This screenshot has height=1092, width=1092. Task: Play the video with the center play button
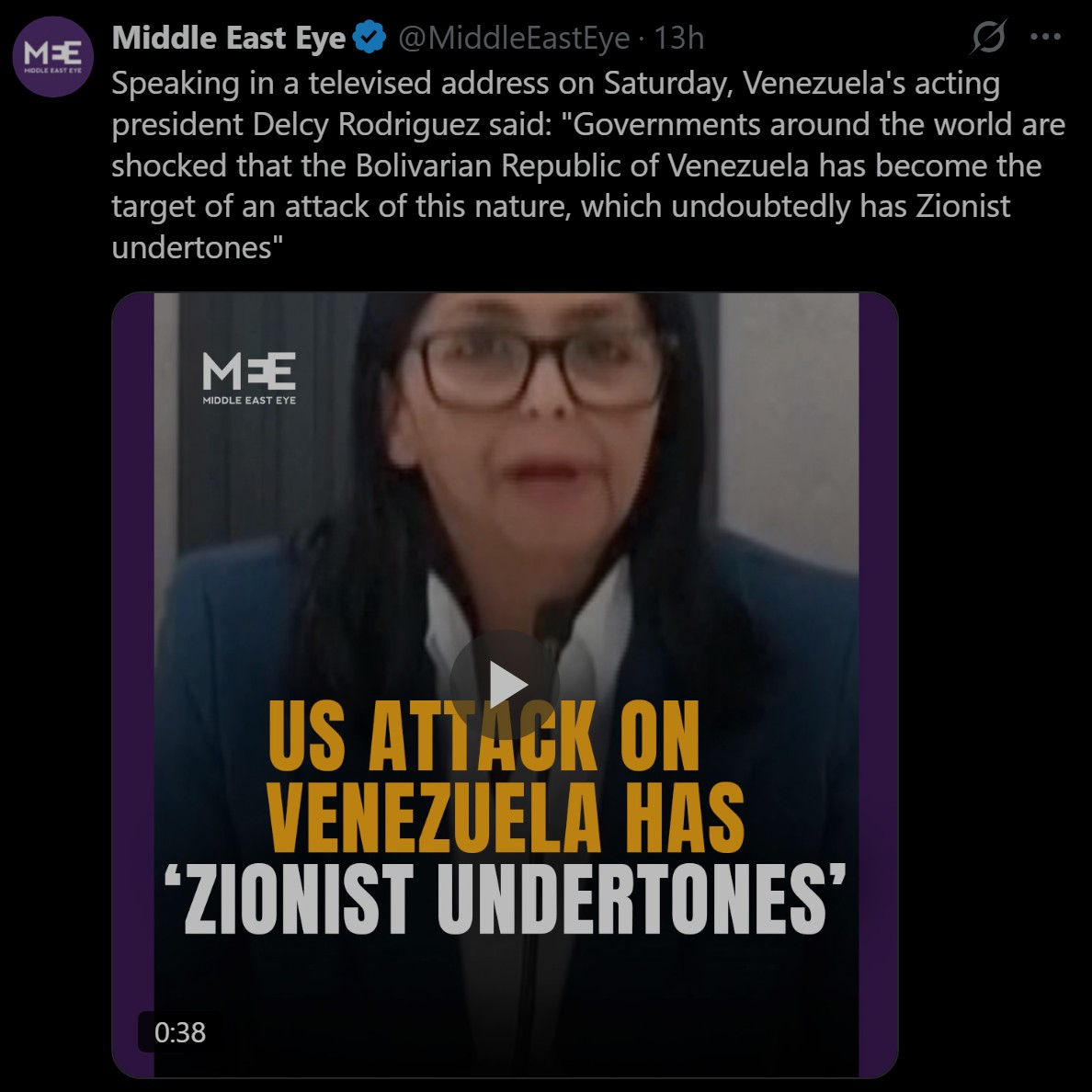[505, 685]
